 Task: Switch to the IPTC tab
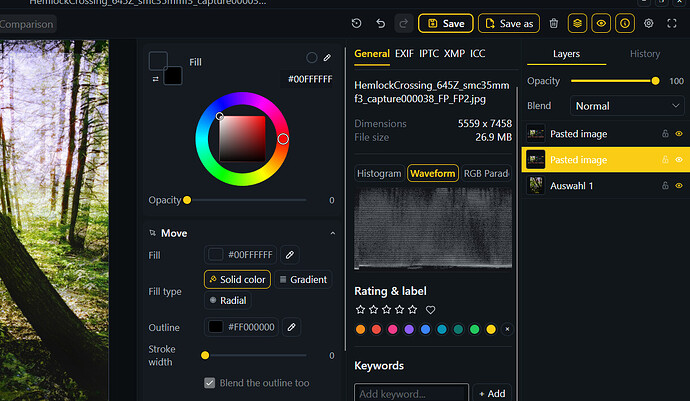(429, 54)
